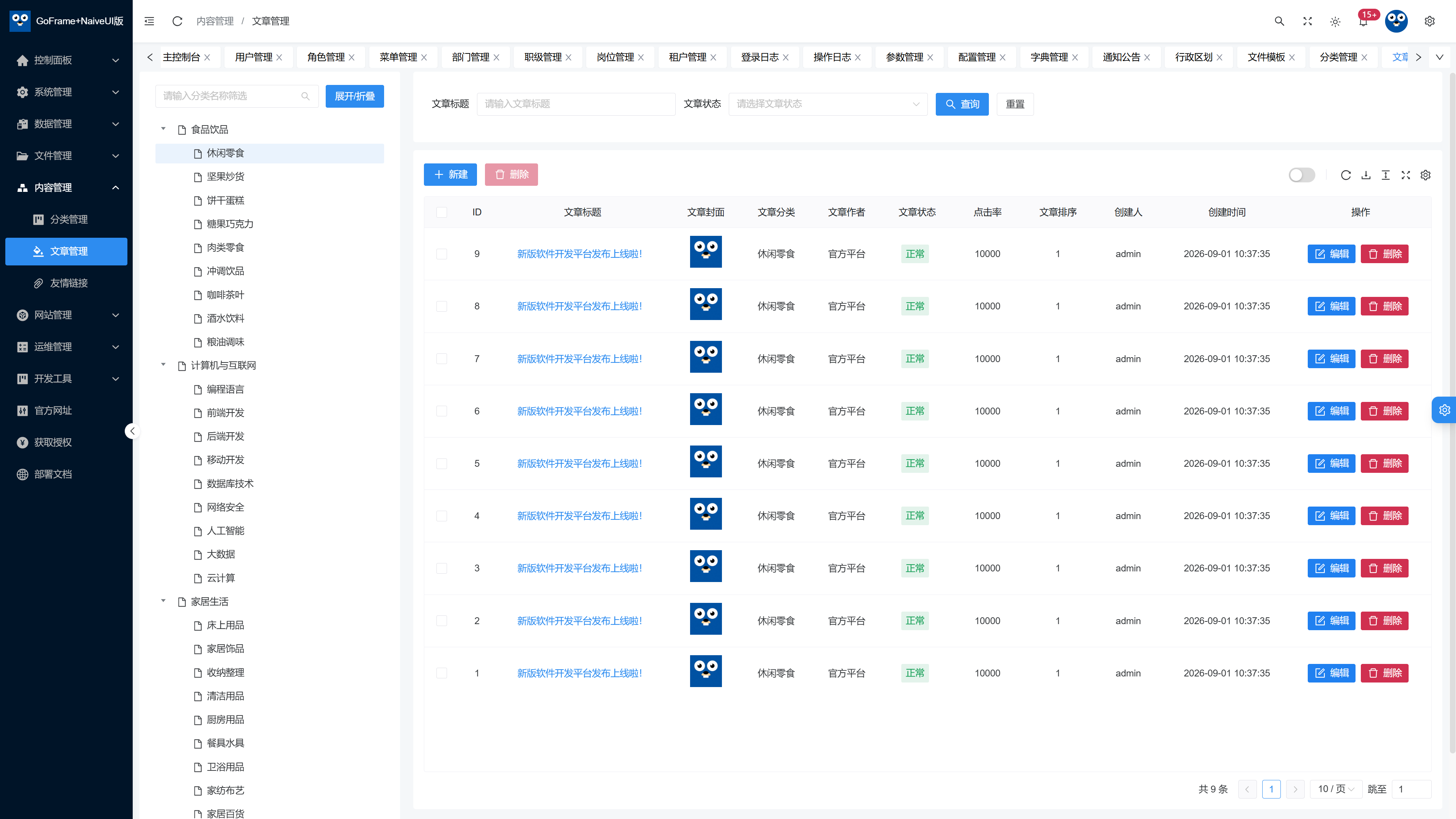Open the floating blue settings gear at the right edge

pos(1444,410)
